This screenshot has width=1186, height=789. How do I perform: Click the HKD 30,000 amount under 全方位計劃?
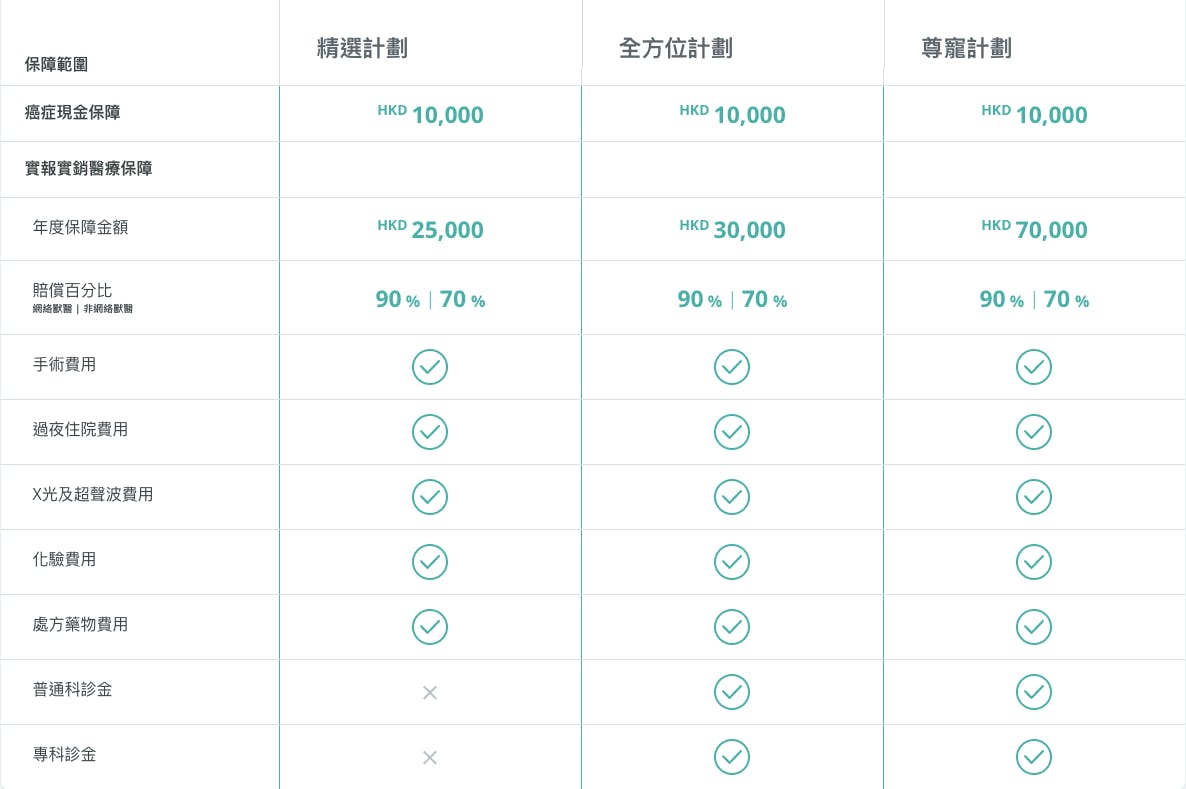[732, 228]
